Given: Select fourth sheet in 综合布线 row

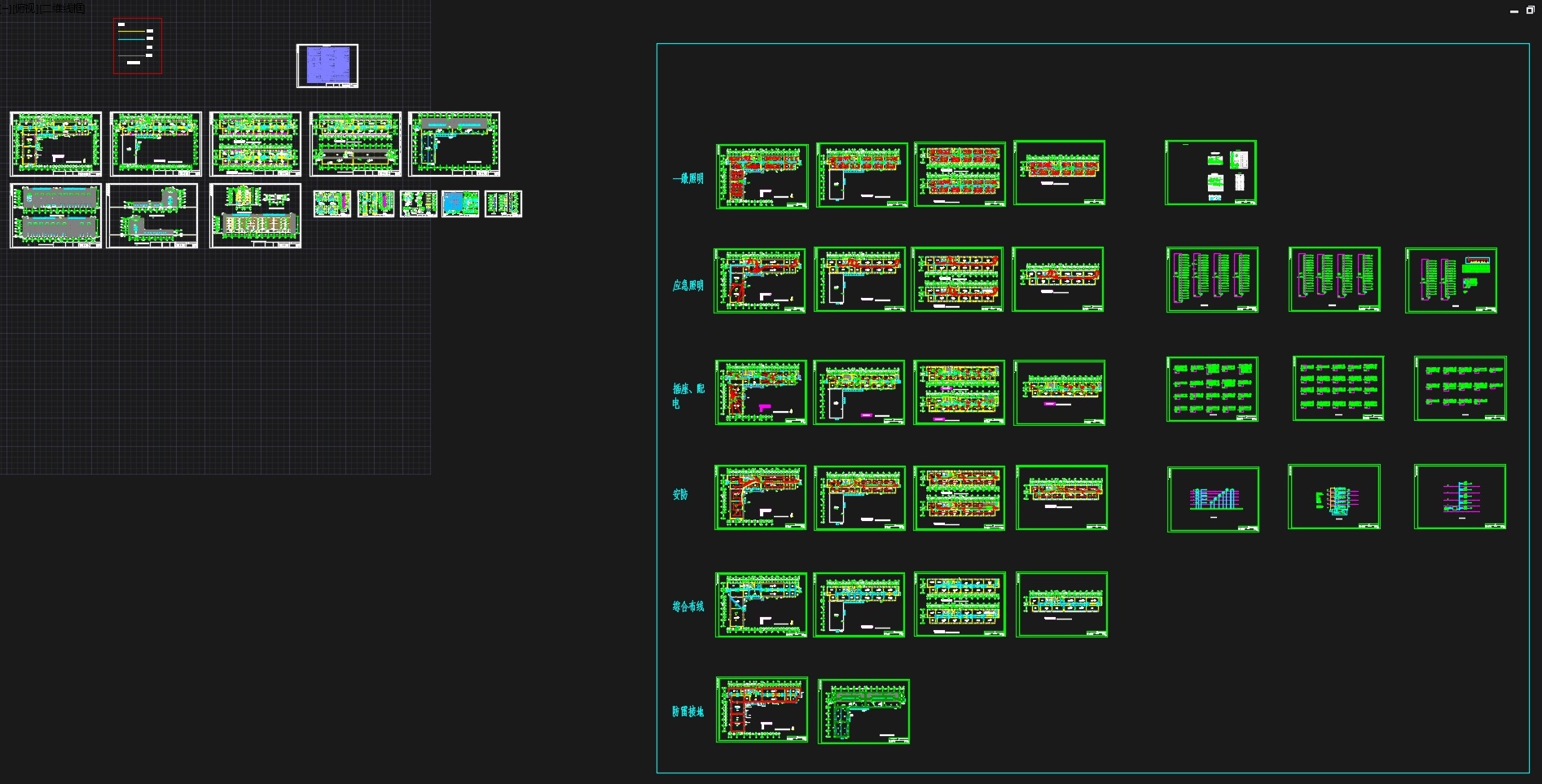Looking at the screenshot, I should coord(1062,604).
